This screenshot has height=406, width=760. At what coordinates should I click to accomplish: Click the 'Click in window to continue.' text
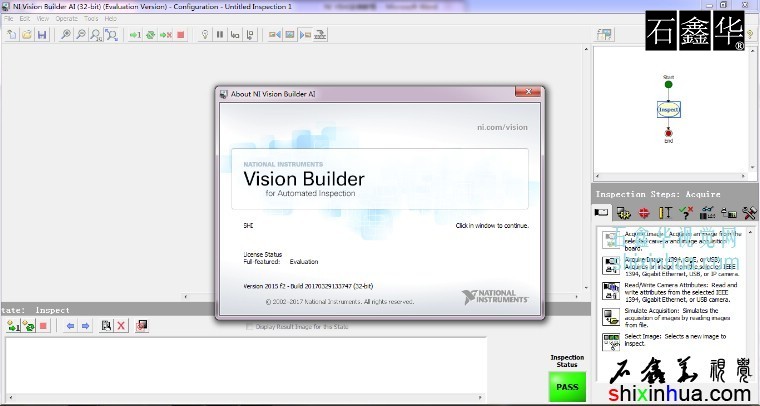tap(492, 226)
